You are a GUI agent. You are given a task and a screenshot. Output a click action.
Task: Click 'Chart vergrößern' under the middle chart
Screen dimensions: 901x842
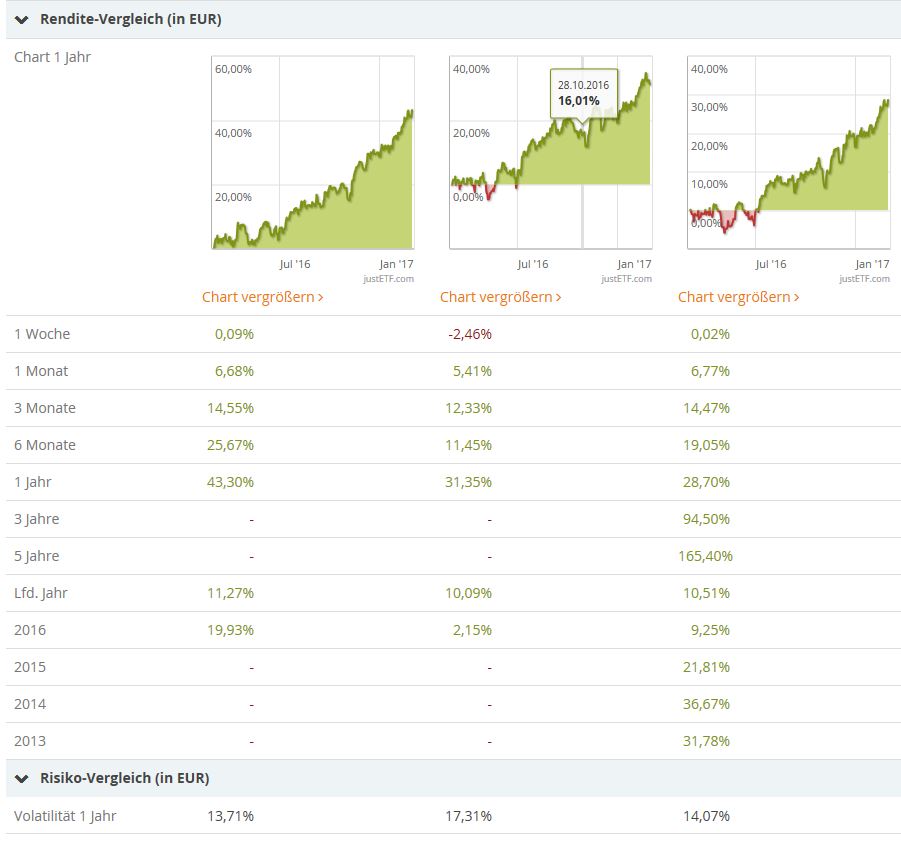[x=500, y=297]
